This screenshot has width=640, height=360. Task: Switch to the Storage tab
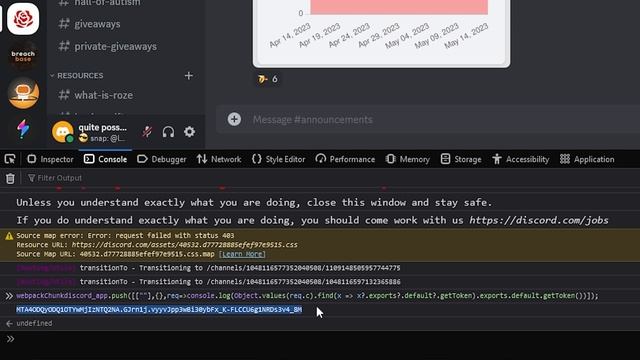coord(461,159)
